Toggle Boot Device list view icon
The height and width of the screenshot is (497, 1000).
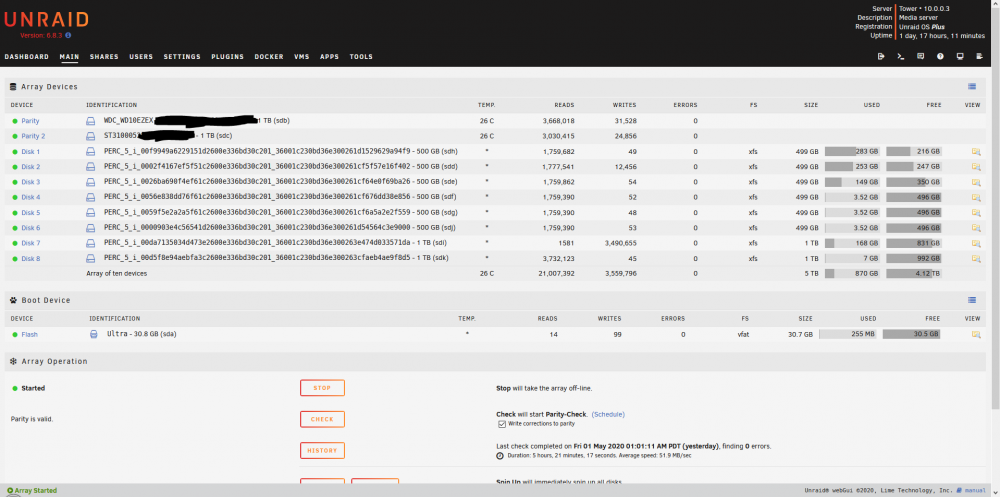[x=972, y=300]
